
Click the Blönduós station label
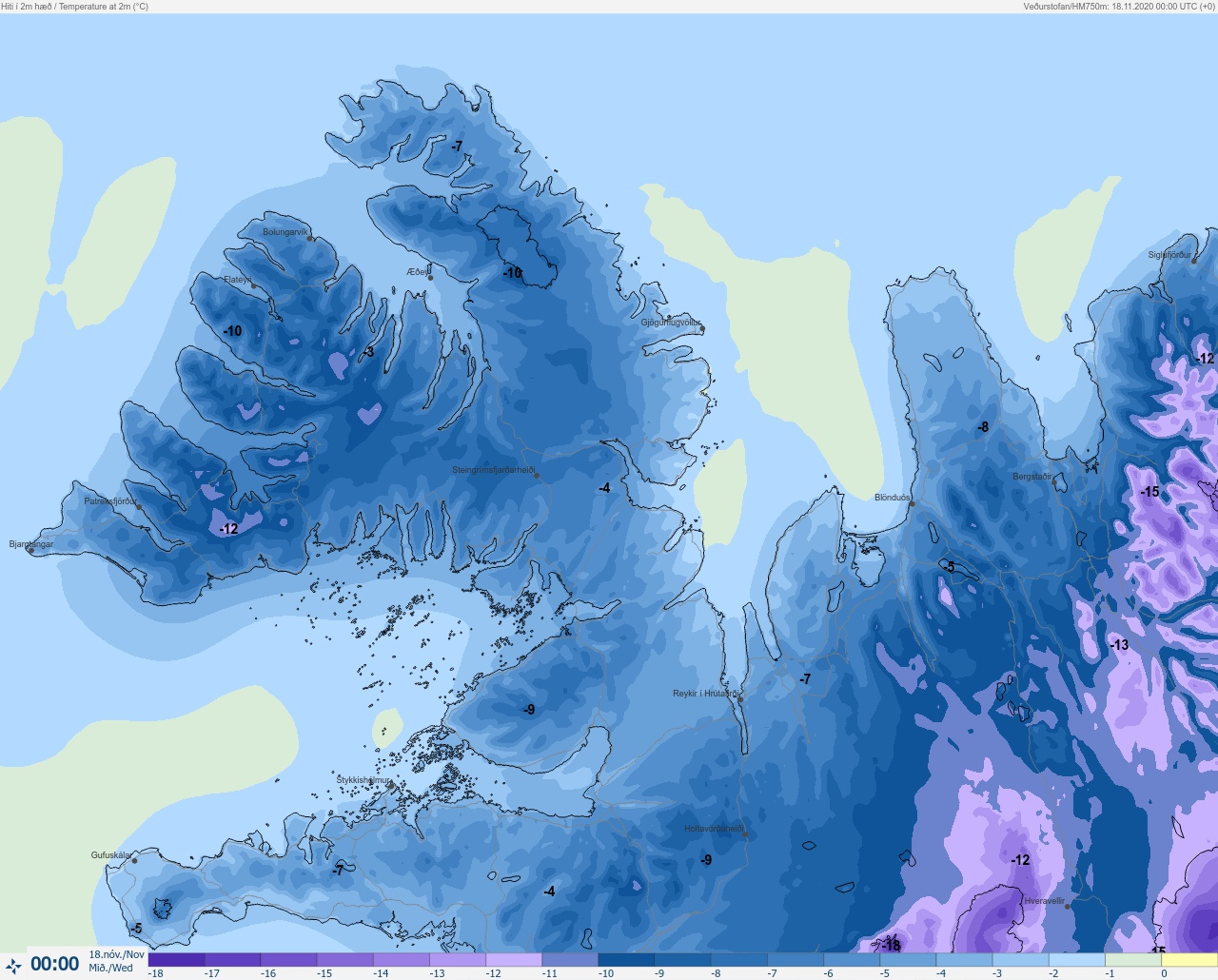point(893,498)
